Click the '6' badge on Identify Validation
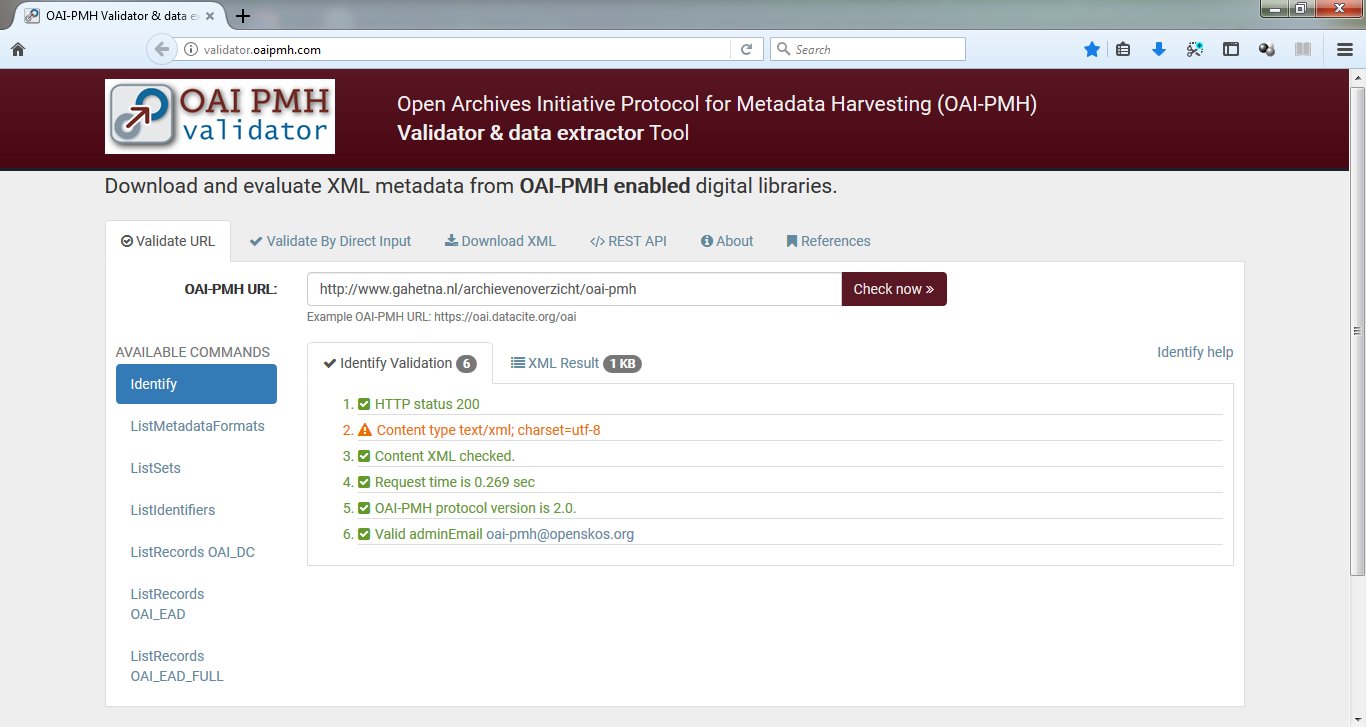1366x727 pixels. (466, 364)
